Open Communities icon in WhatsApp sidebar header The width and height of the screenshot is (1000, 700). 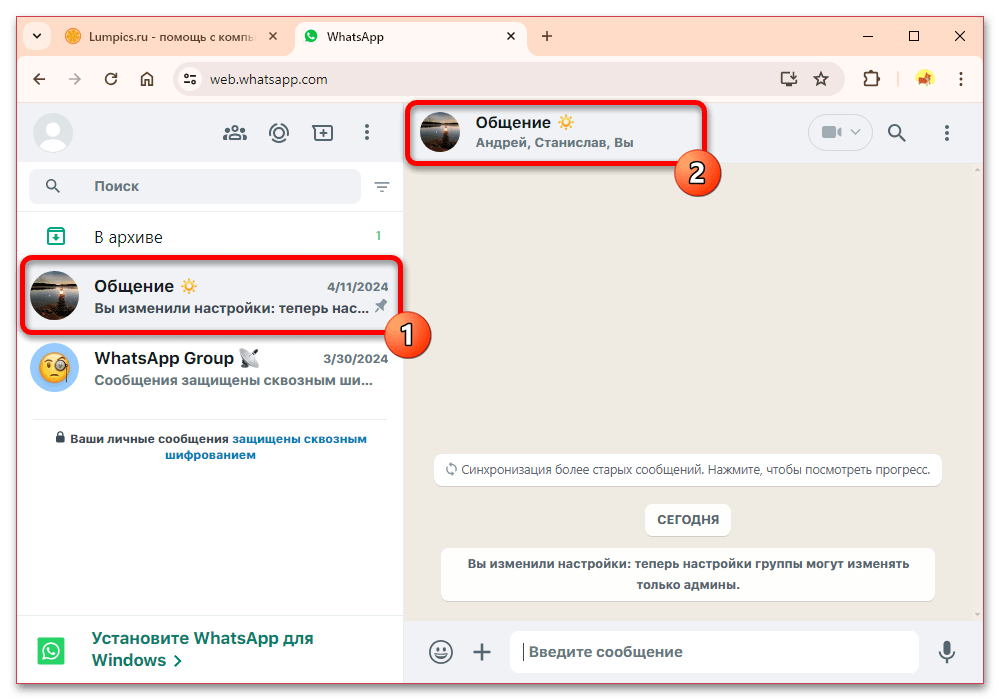pos(235,133)
